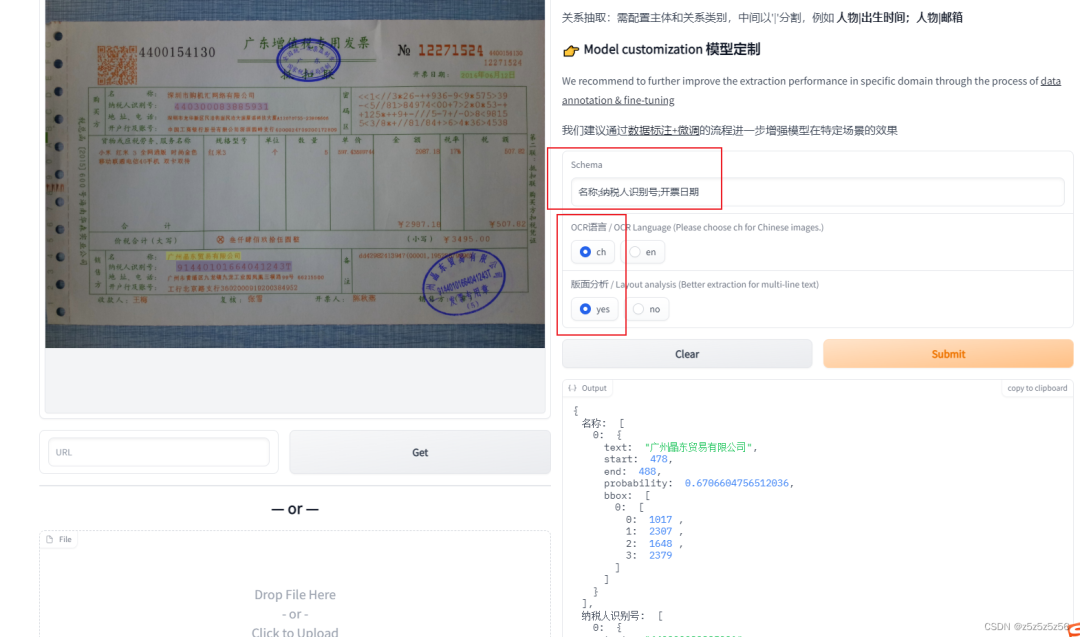Click 'copy to clipboard' for the output
Viewport: 1080px width, 637px height.
click(1036, 388)
